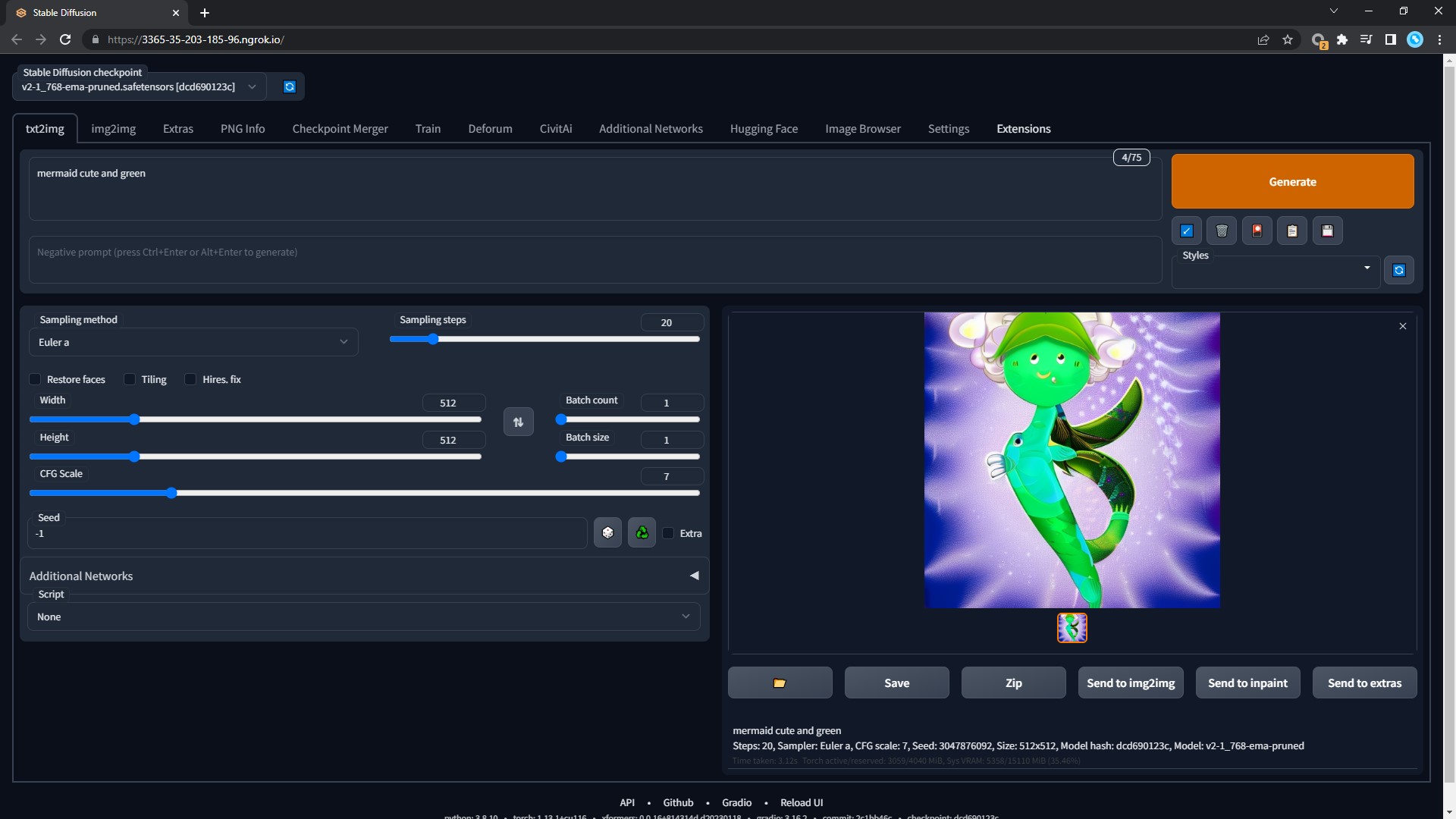Enable the Hires. fix checkbox
The image size is (1456, 819).
click(x=190, y=379)
